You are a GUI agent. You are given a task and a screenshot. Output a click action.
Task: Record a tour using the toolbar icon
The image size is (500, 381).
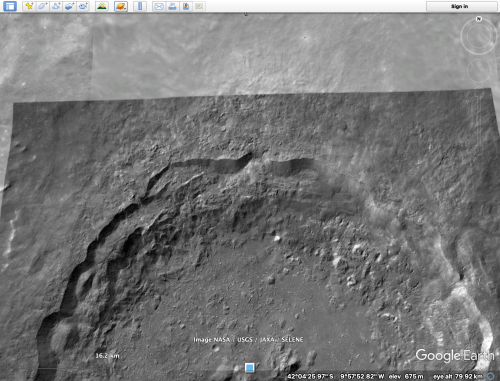point(83,6)
